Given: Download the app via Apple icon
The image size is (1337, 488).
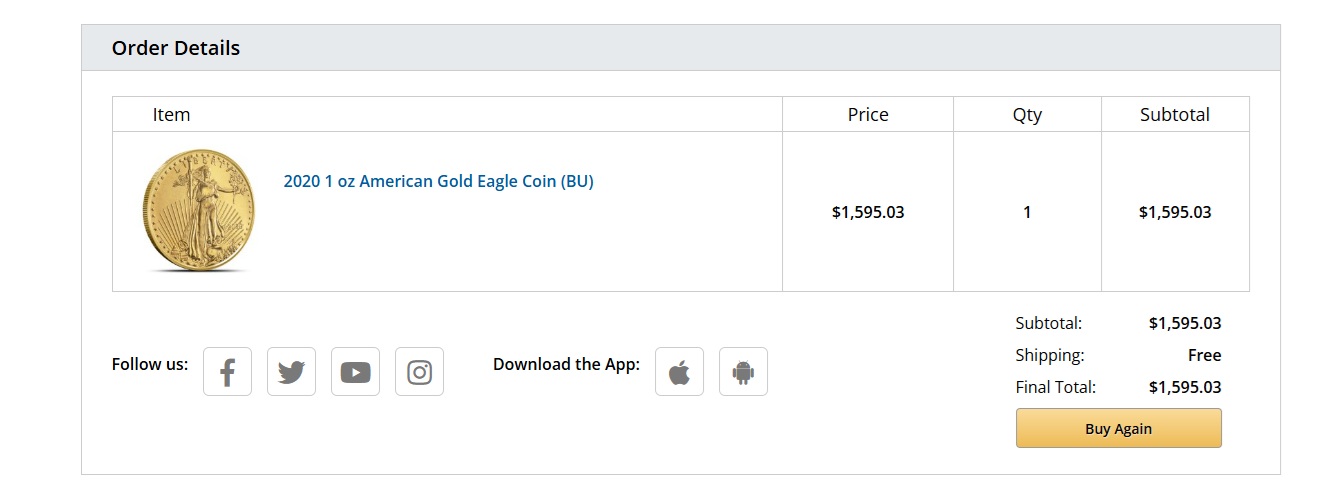Looking at the screenshot, I should click(x=679, y=372).
